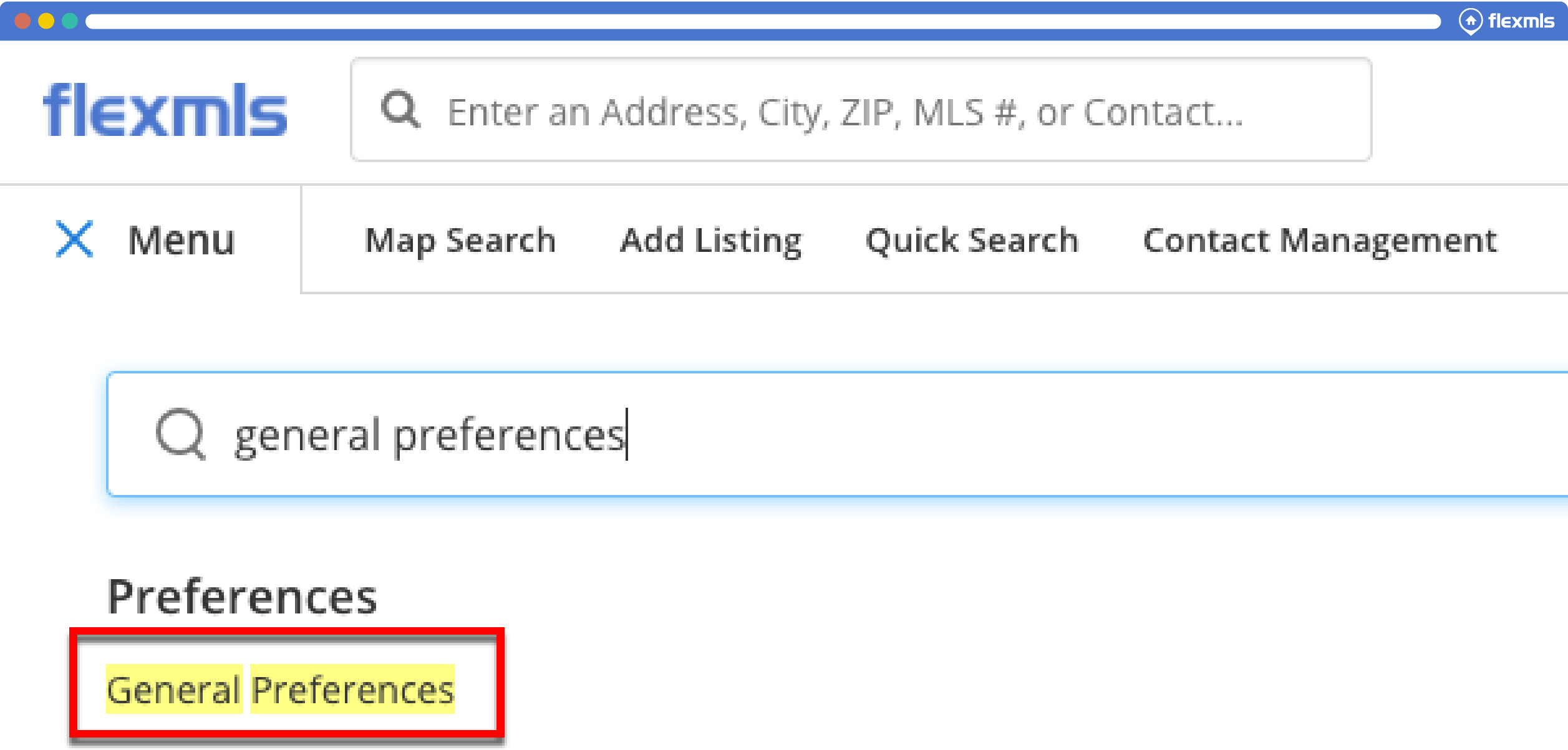1568x750 pixels.
Task: Click the large flexmls logo
Action: (165, 110)
